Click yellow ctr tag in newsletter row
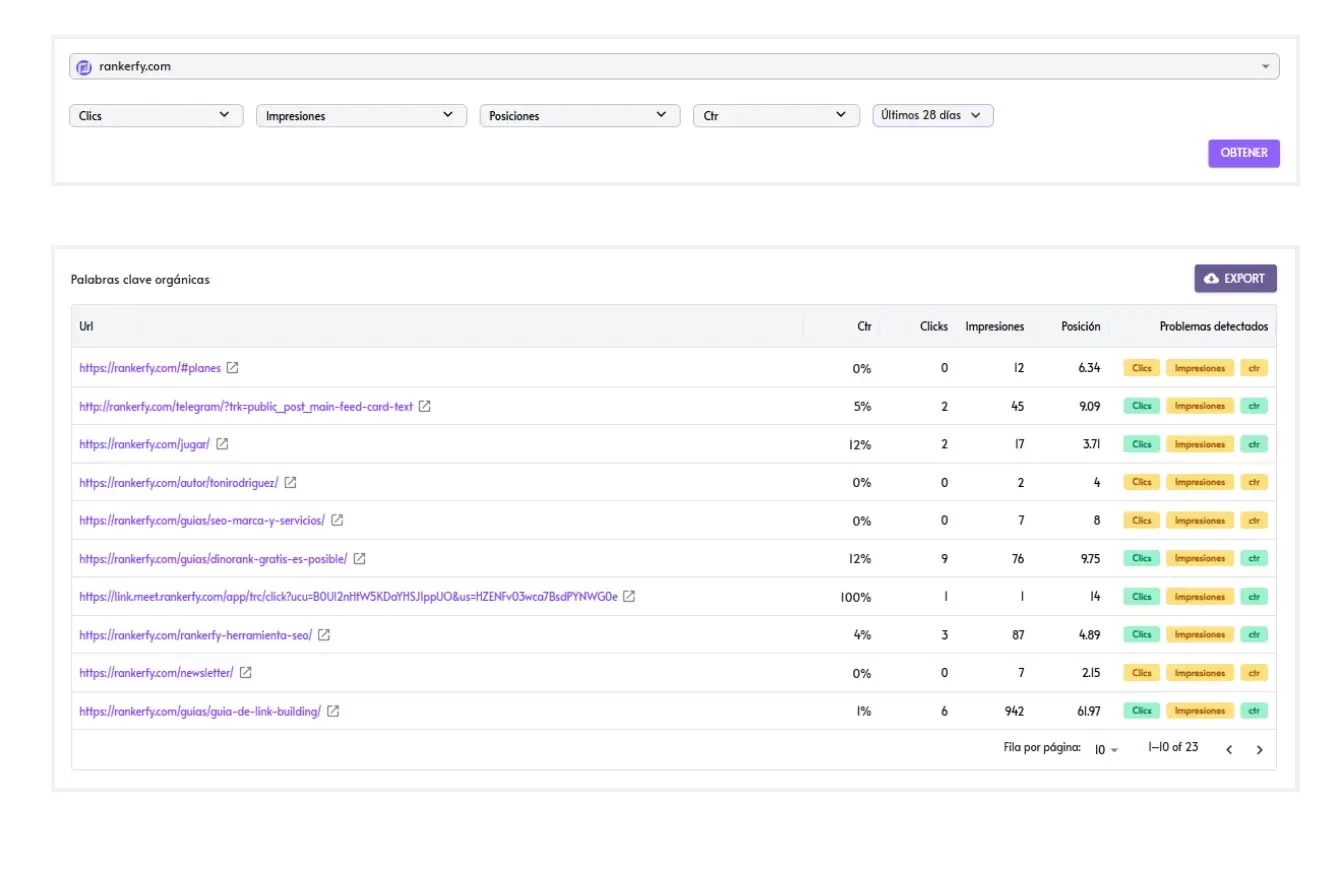Screen dimensions: 1340x870 pyautogui.click(x=1254, y=672)
